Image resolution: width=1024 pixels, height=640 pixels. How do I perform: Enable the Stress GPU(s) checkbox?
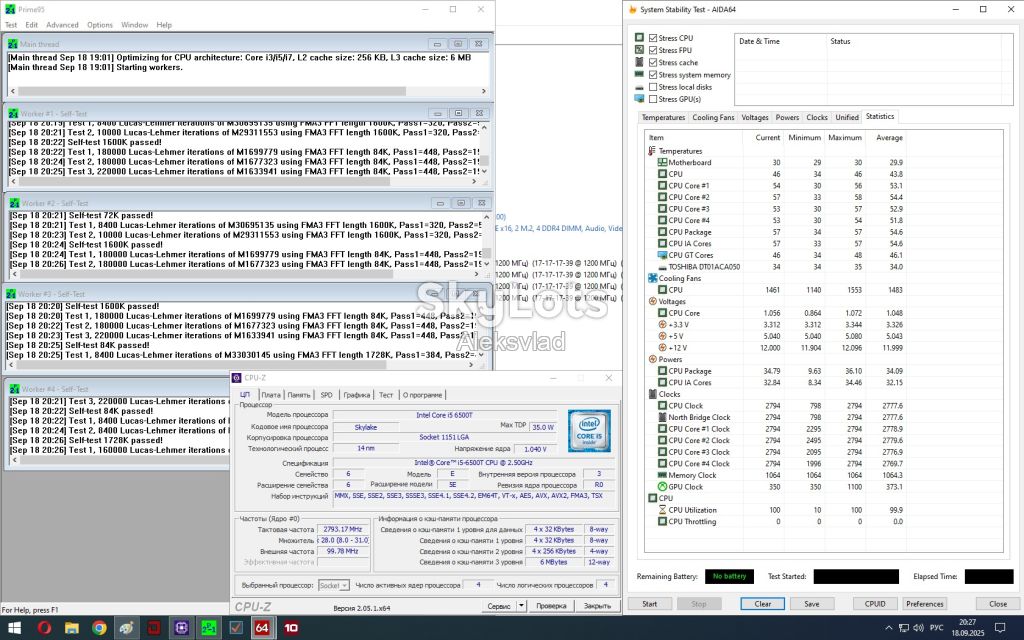pyautogui.click(x=653, y=99)
